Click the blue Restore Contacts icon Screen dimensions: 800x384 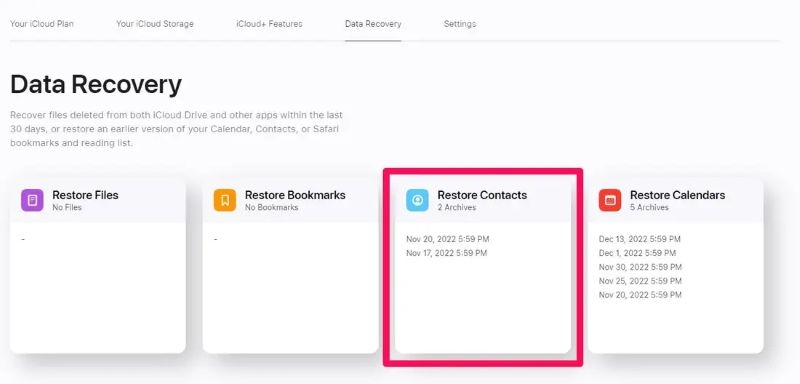pos(417,200)
